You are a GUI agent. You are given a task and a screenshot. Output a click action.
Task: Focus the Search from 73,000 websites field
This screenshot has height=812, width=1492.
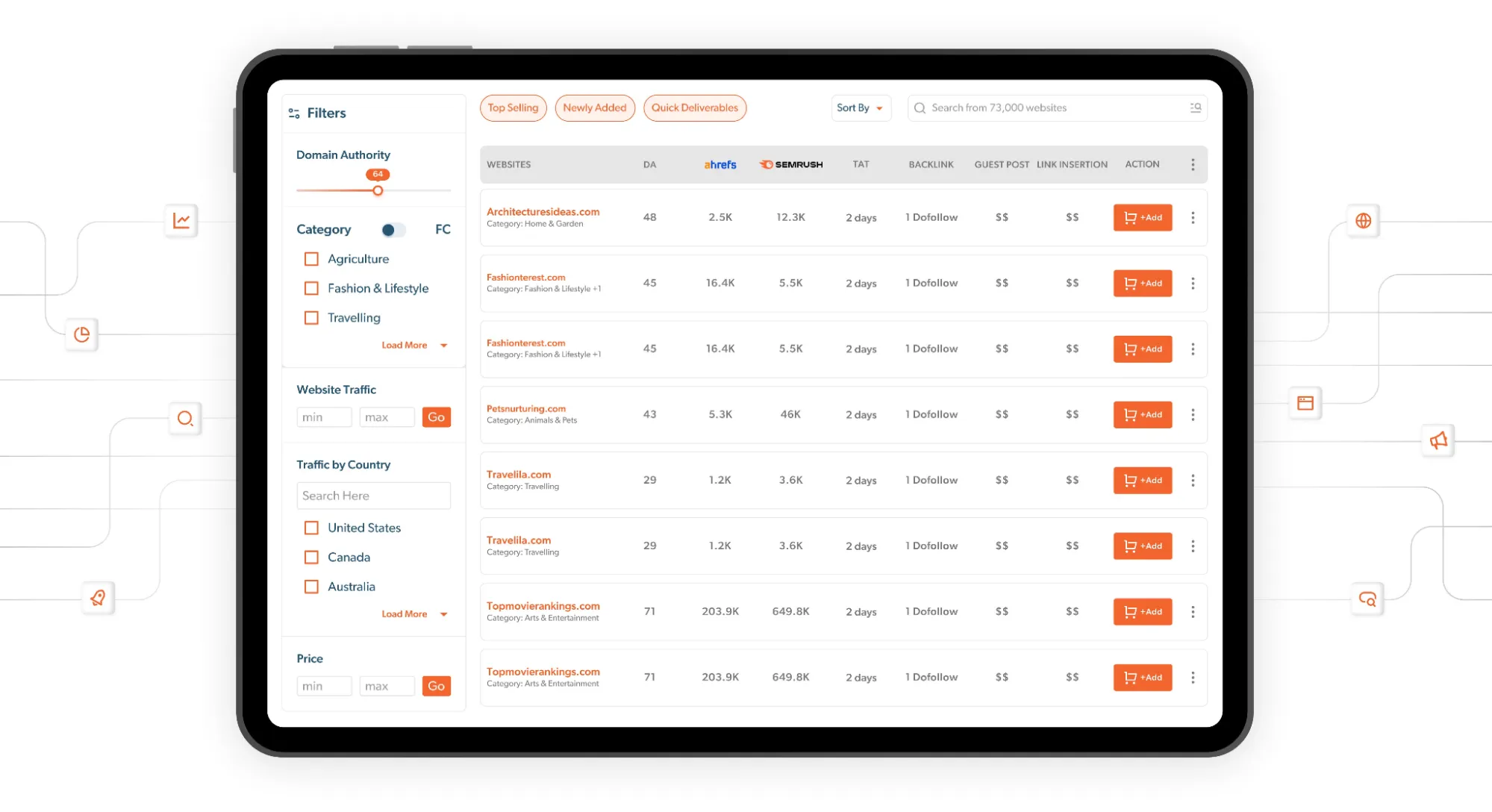pyautogui.click(x=1057, y=108)
